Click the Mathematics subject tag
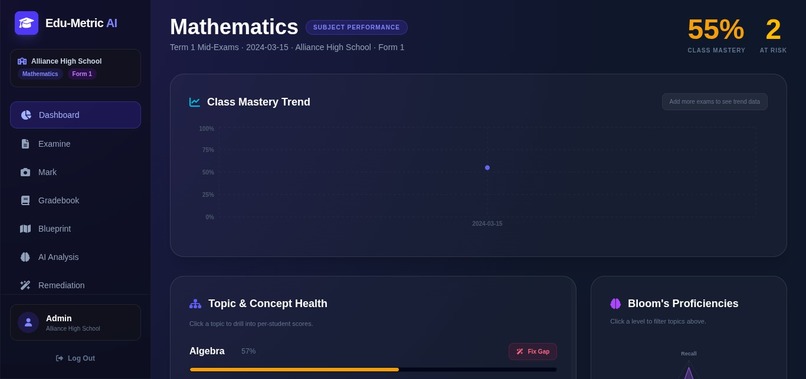 (40, 74)
